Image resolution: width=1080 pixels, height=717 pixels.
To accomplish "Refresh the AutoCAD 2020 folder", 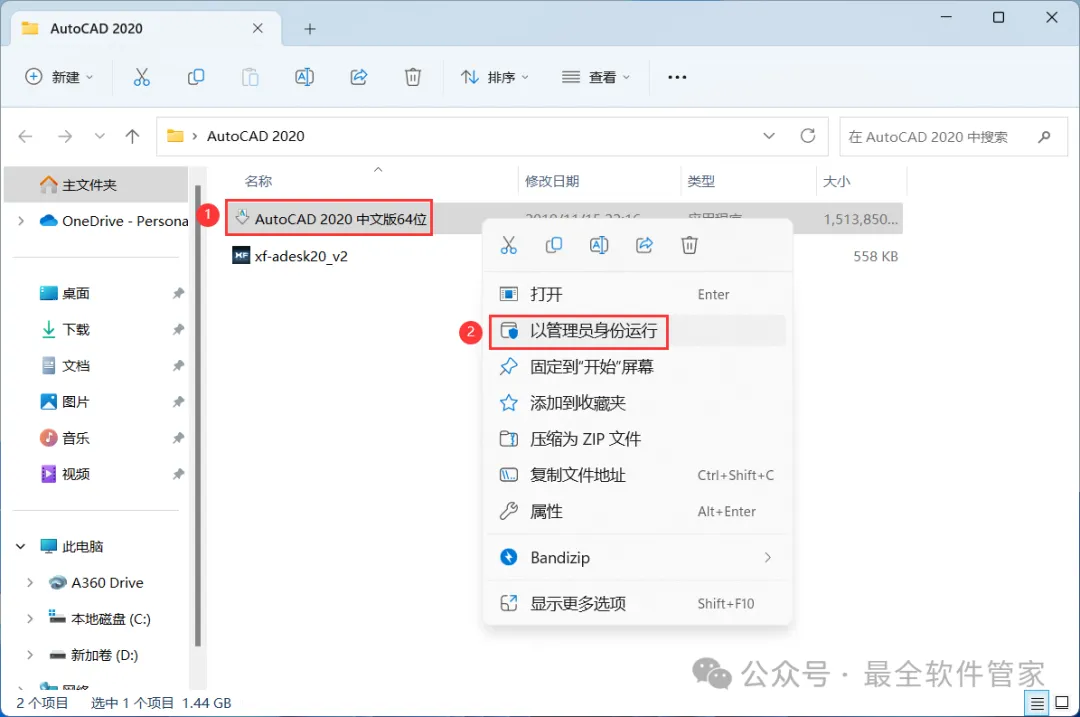I will coord(808,136).
